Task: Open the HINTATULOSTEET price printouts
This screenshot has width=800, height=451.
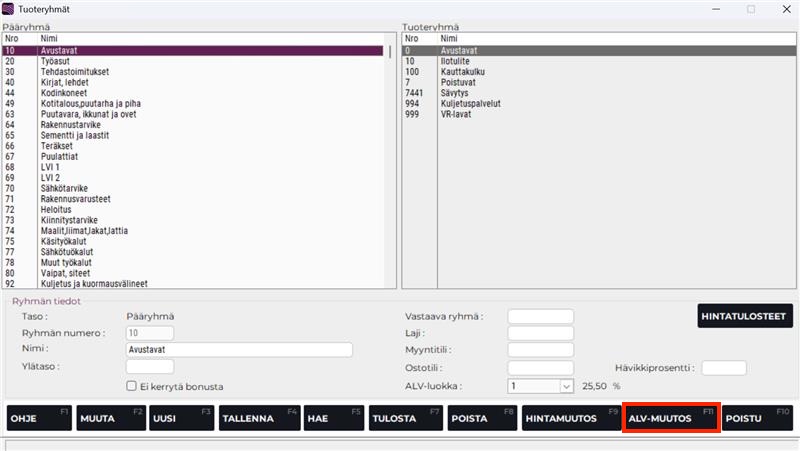Action: 745,316
